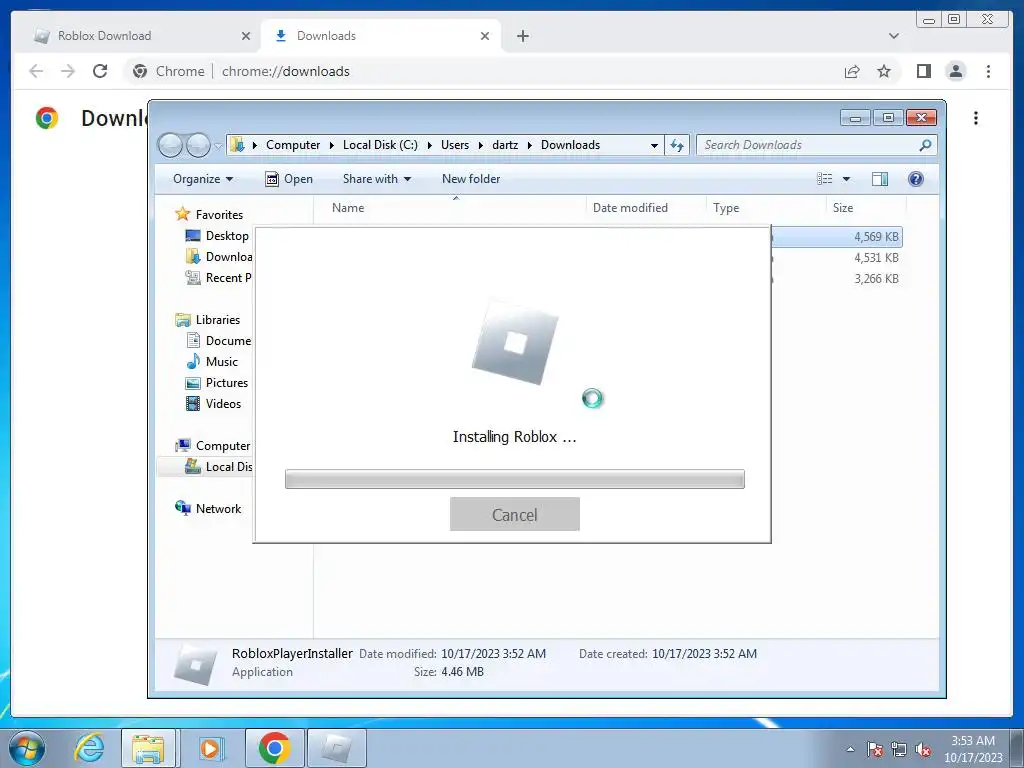Viewport: 1024px width, 768px height.
Task: Select the 4,531 KB file row
Action: 837,257
